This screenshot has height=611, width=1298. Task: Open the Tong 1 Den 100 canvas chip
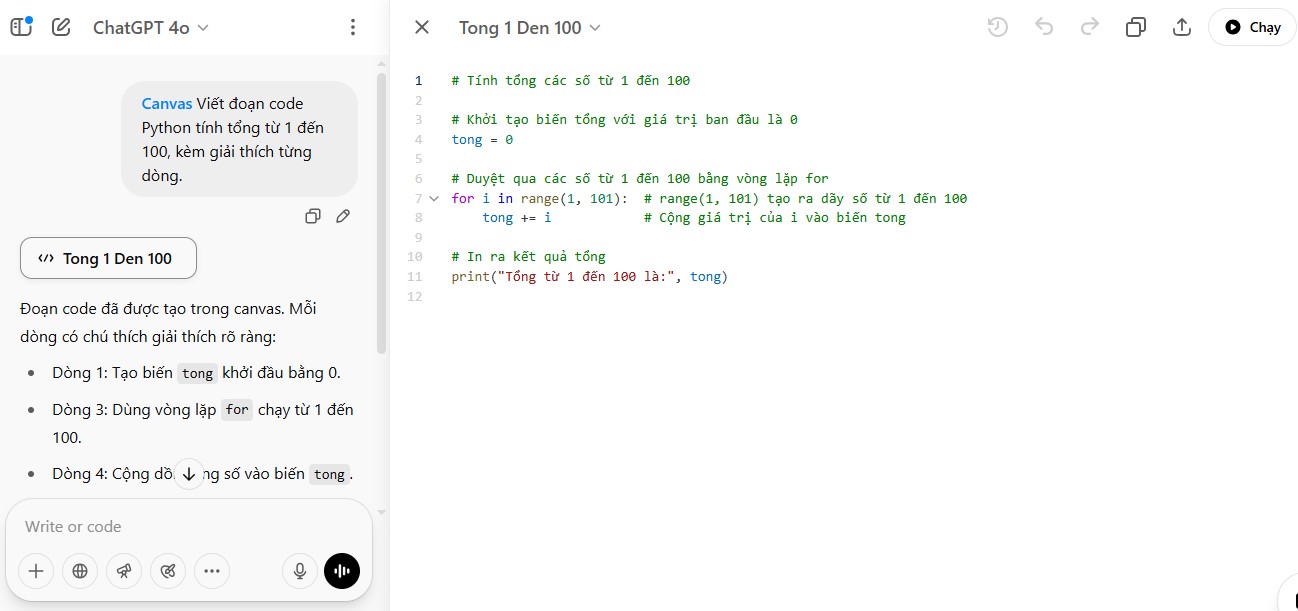pyautogui.click(x=108, y=258)
